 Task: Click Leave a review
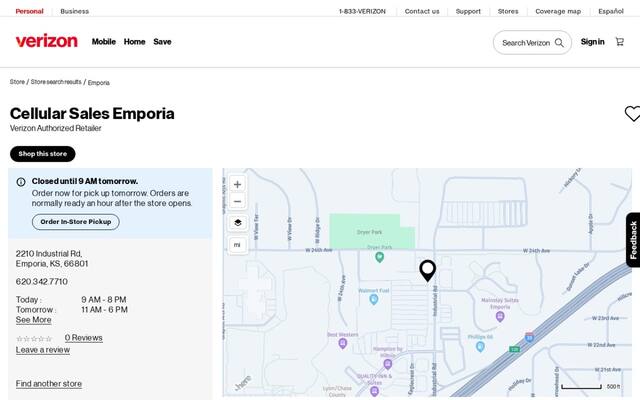[43, 350]
